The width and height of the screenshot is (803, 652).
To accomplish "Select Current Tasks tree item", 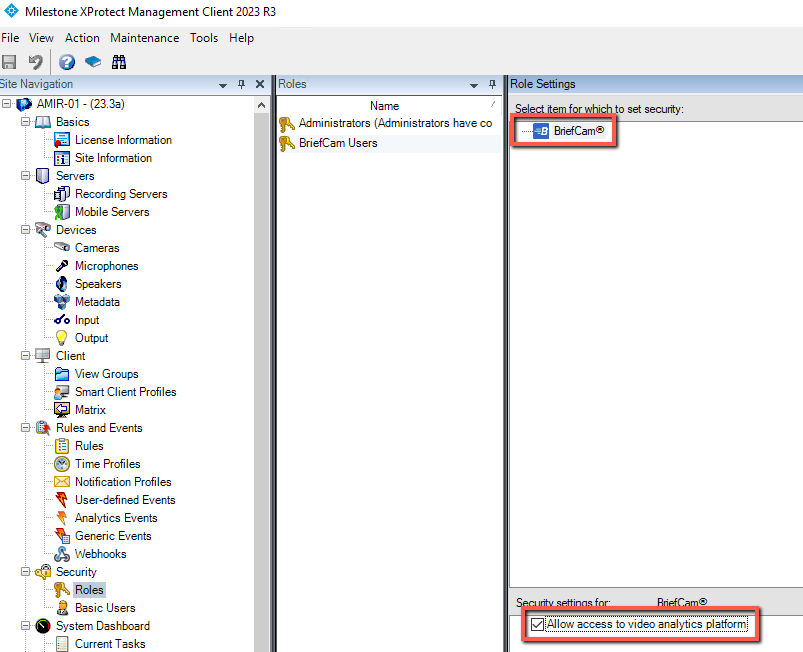I will pyautogui.click(x=110, y=644).
